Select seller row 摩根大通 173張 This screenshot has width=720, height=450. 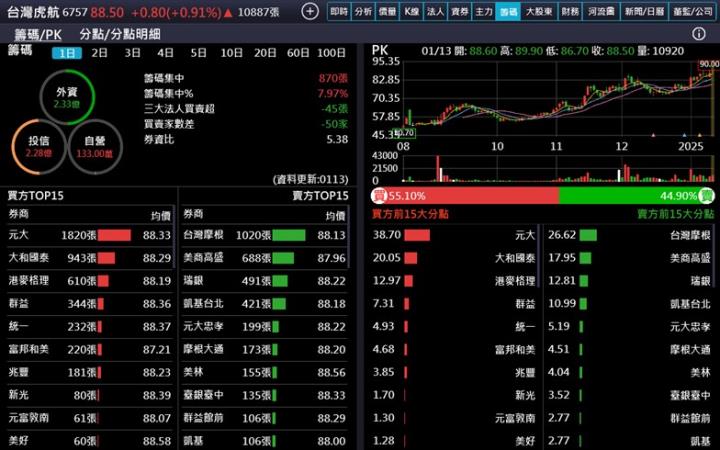[265, 349]
